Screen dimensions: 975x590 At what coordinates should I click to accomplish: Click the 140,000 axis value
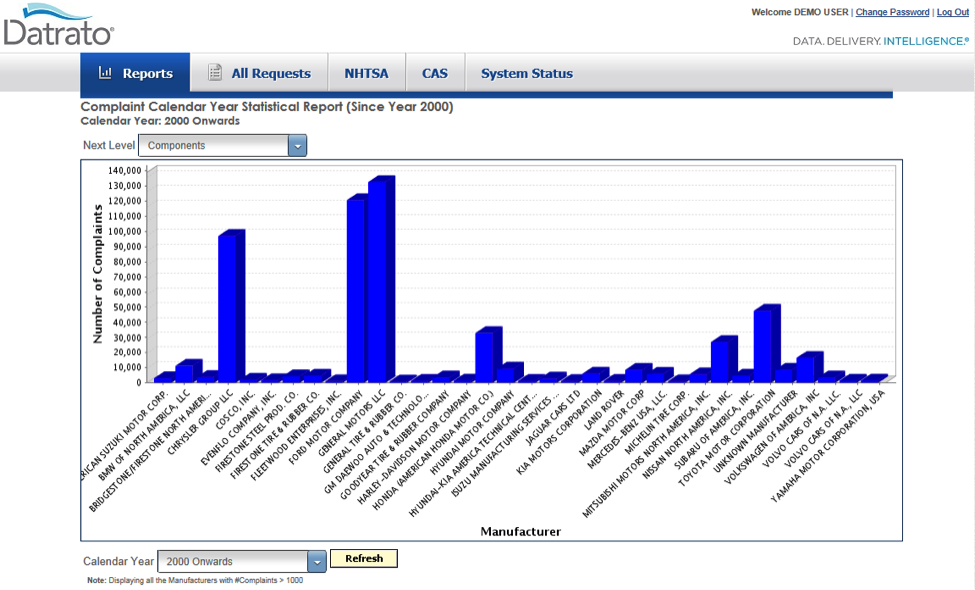tap(124, 170)
